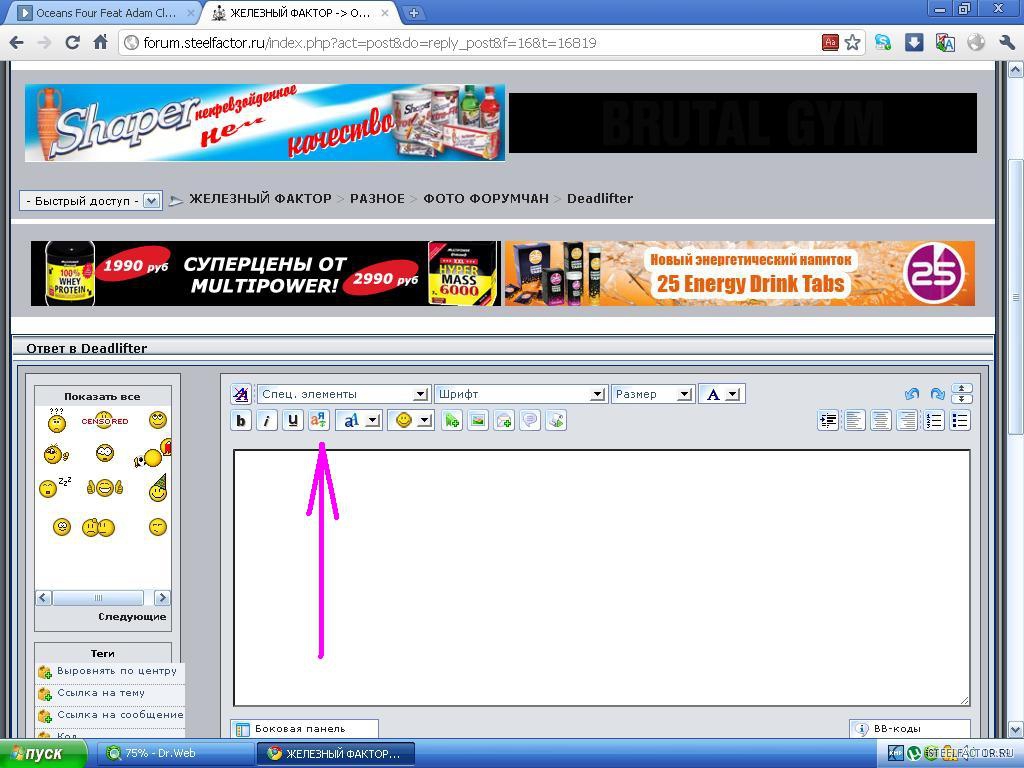Insert the thumbs-up smiley
The height and width of the screenshot is (768, 1024).
104,487
